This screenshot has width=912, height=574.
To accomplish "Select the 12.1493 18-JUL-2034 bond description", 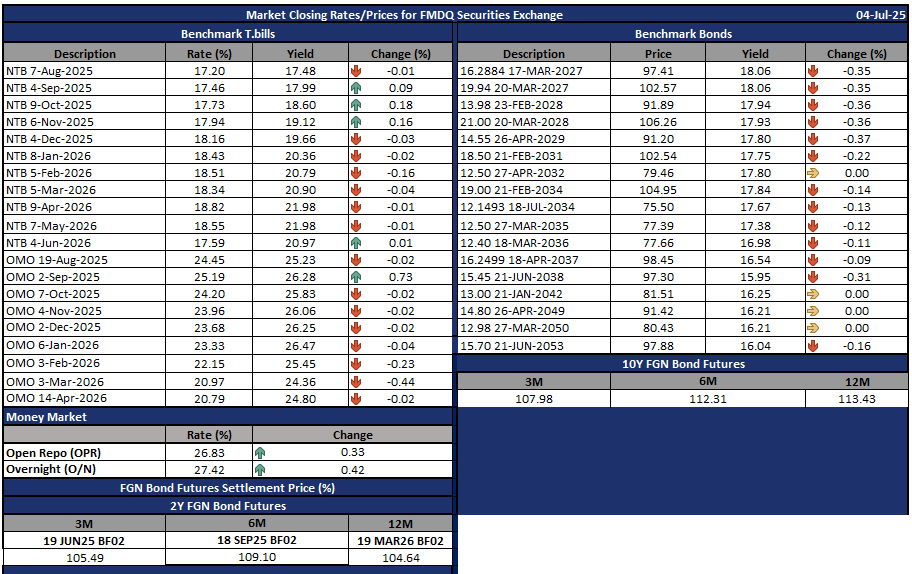I will 534,207.
